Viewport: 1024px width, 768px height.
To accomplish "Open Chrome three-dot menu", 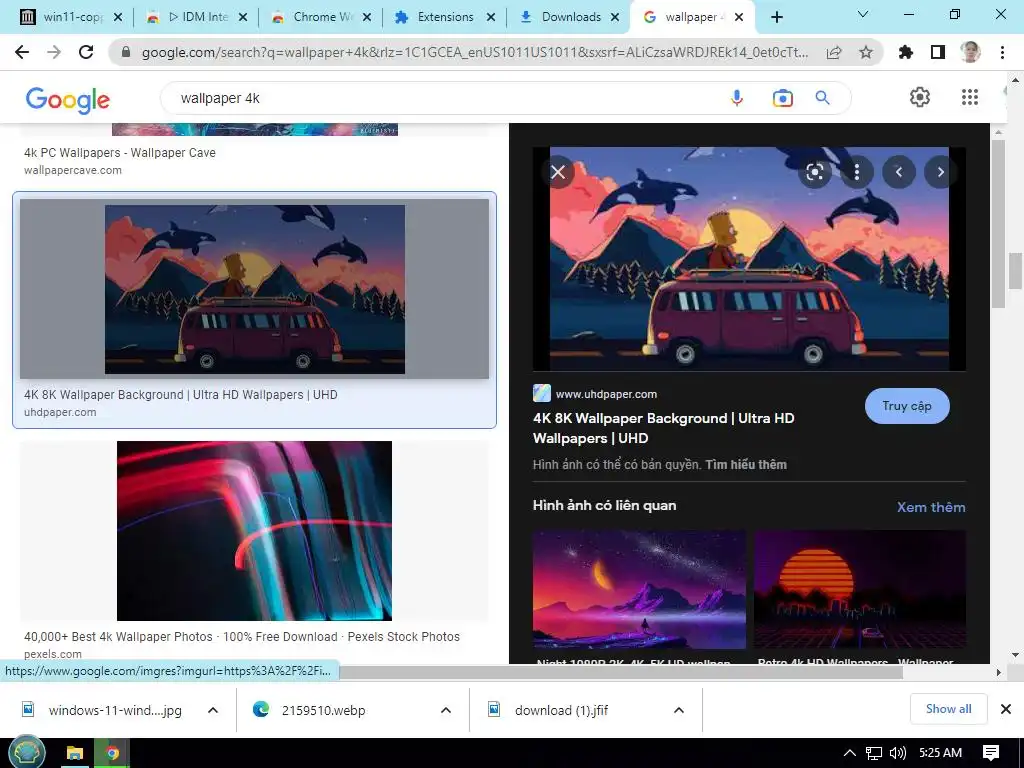I will coord(1002,52).
